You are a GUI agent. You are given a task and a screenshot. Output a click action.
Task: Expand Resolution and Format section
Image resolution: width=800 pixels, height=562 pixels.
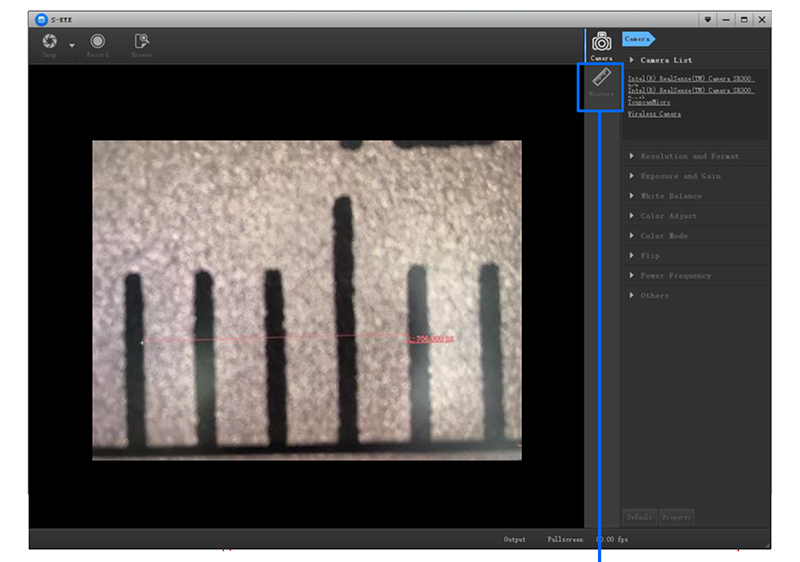[689, 156]
